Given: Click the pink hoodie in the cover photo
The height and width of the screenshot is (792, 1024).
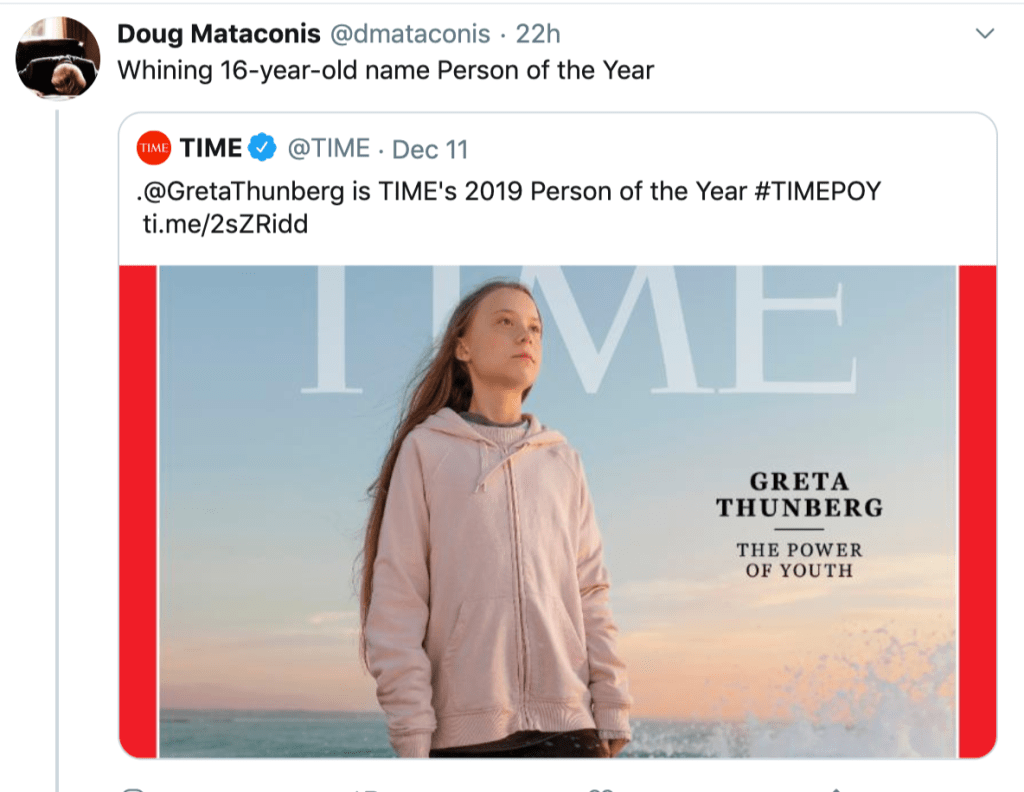Looking at the screenshot, I should tap(490, 580).
